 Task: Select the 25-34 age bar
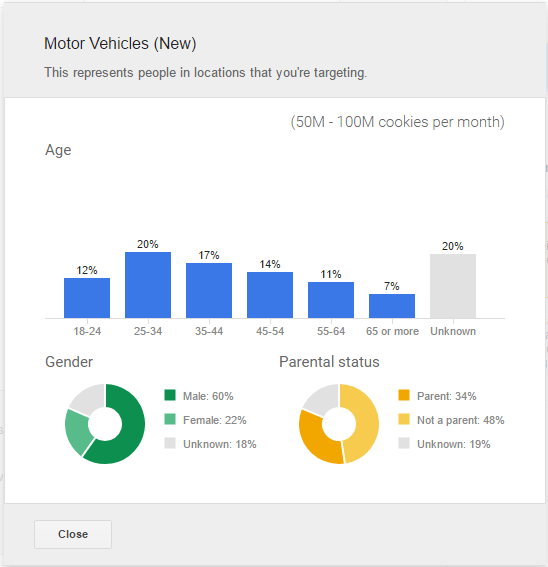pyautogui.click(x=148, y=285)
